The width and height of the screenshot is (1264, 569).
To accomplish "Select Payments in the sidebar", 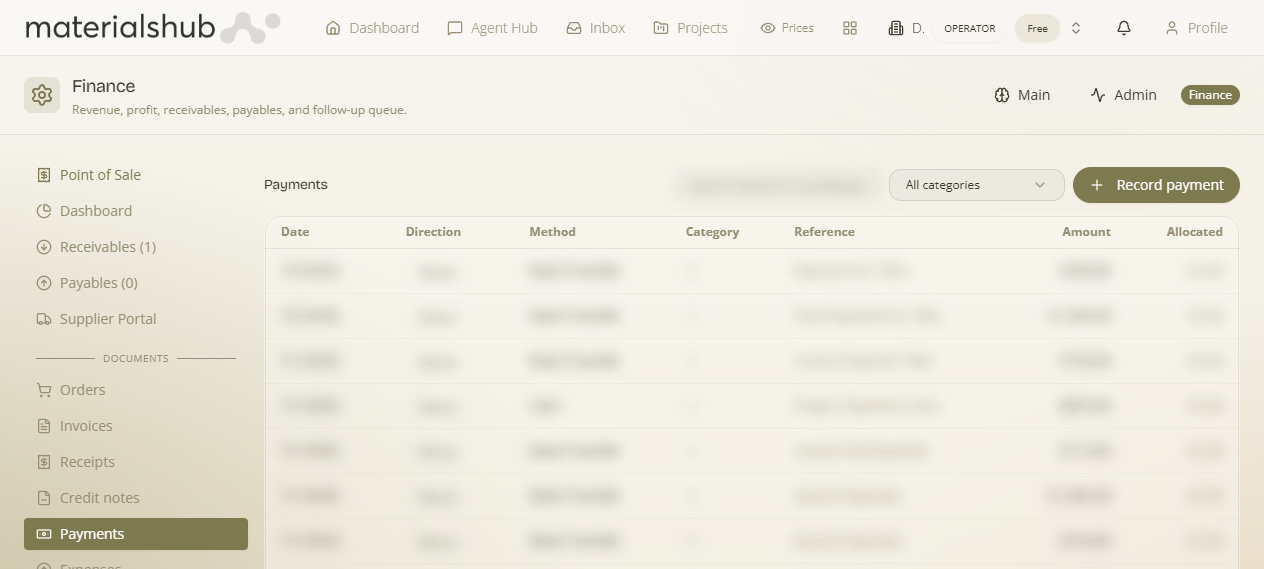I will (x=136, y=534).
